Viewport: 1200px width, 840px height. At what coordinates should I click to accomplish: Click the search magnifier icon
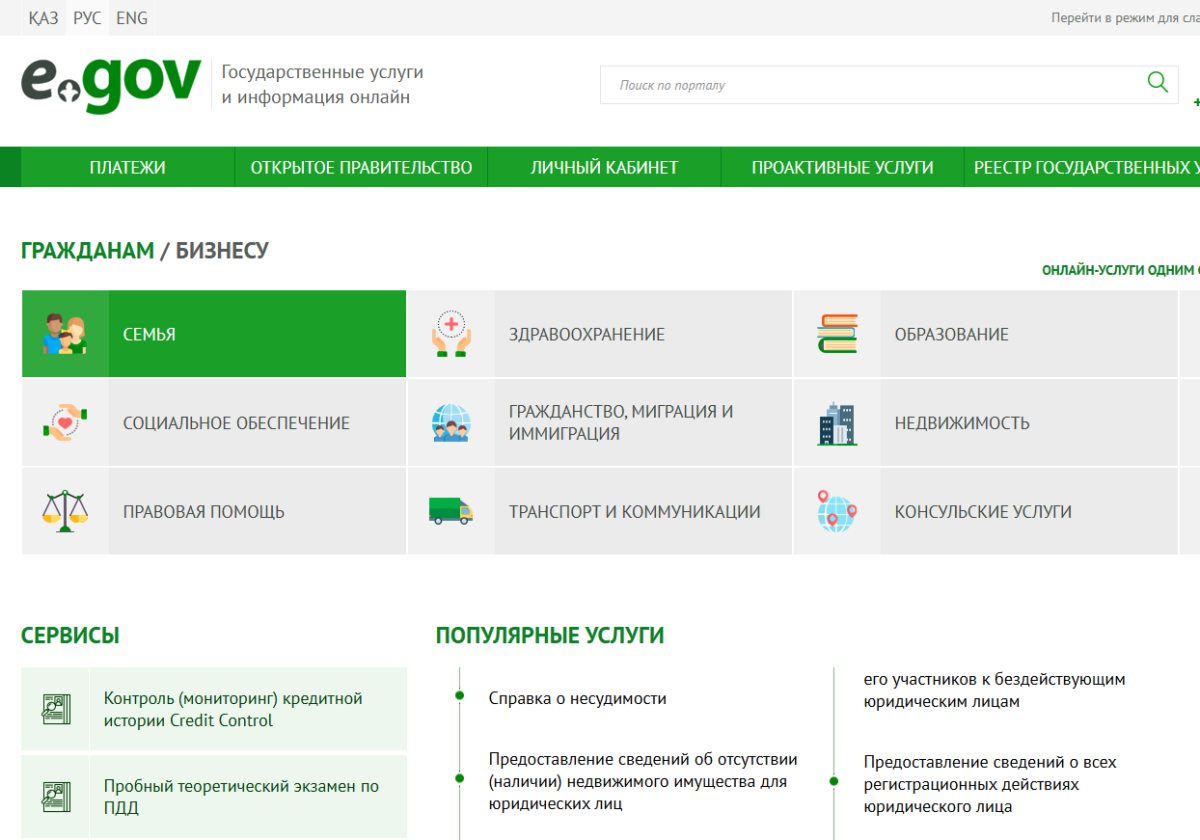pos(1157,84)
